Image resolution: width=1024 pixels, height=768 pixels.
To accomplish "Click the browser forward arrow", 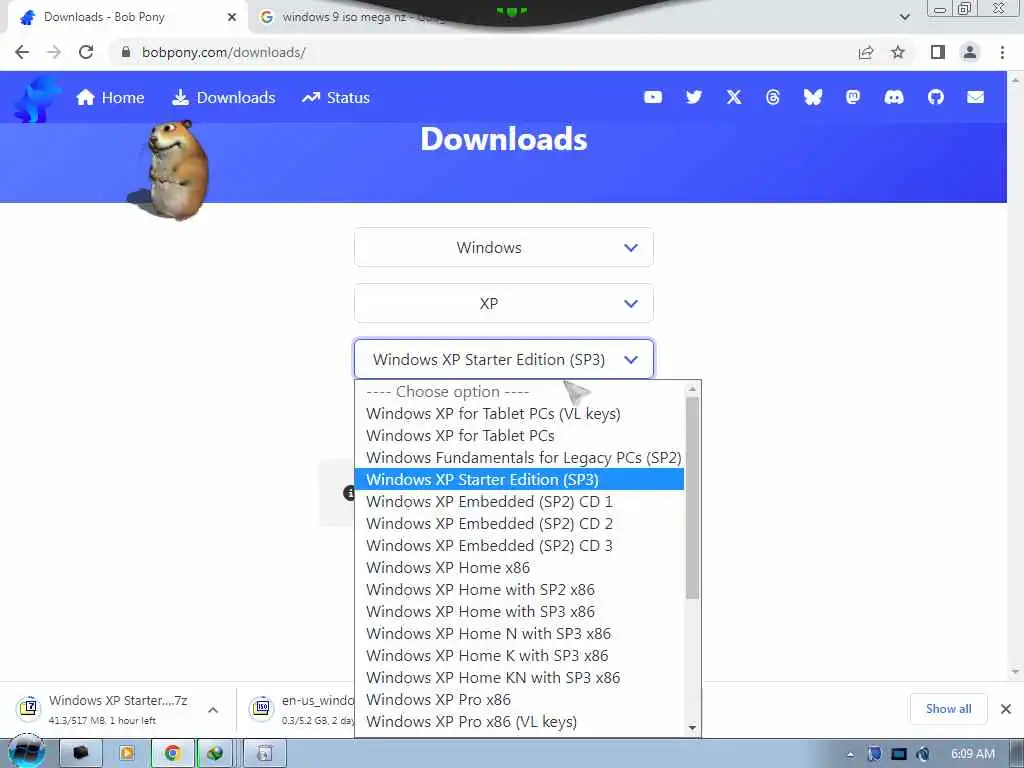I will [54, 52].
